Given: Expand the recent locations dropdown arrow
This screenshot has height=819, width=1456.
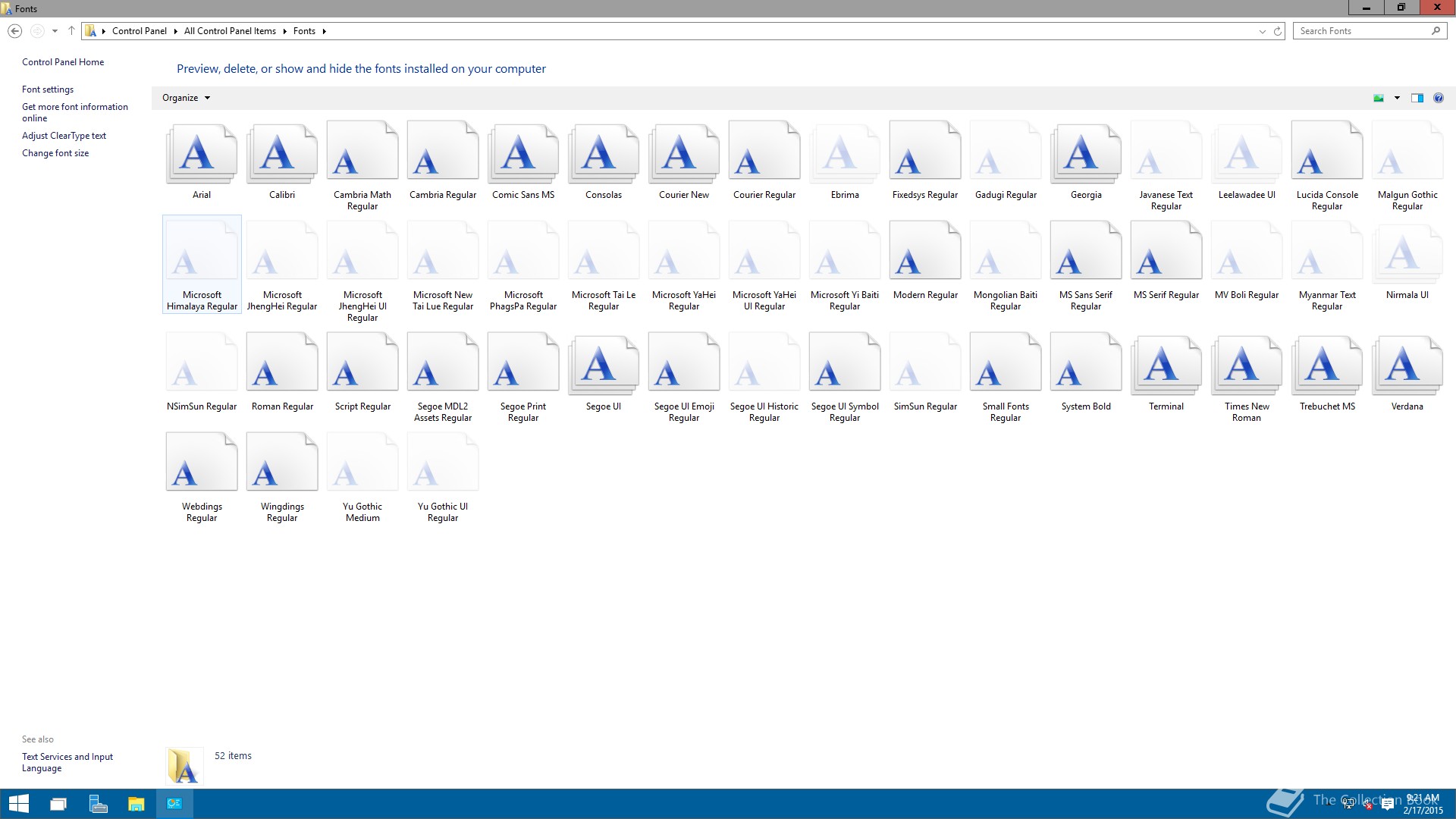Looking at the screenshot, I should (x=55, y=31).
